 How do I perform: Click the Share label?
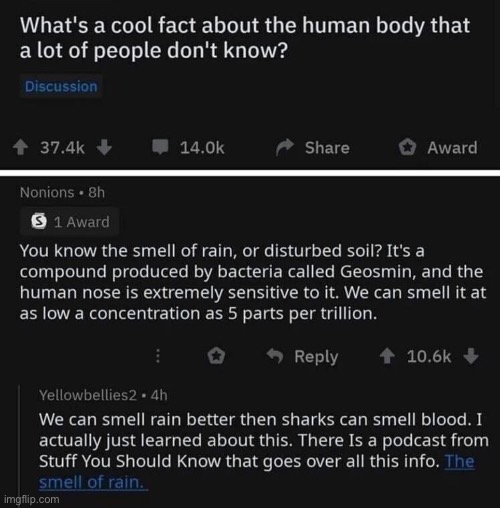[327, 148]
